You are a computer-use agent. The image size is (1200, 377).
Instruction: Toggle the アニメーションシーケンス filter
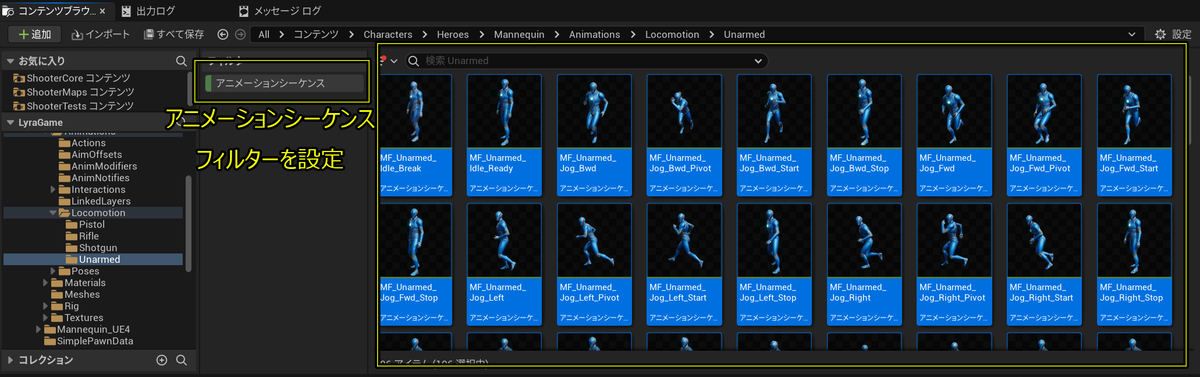click(284, 83)
